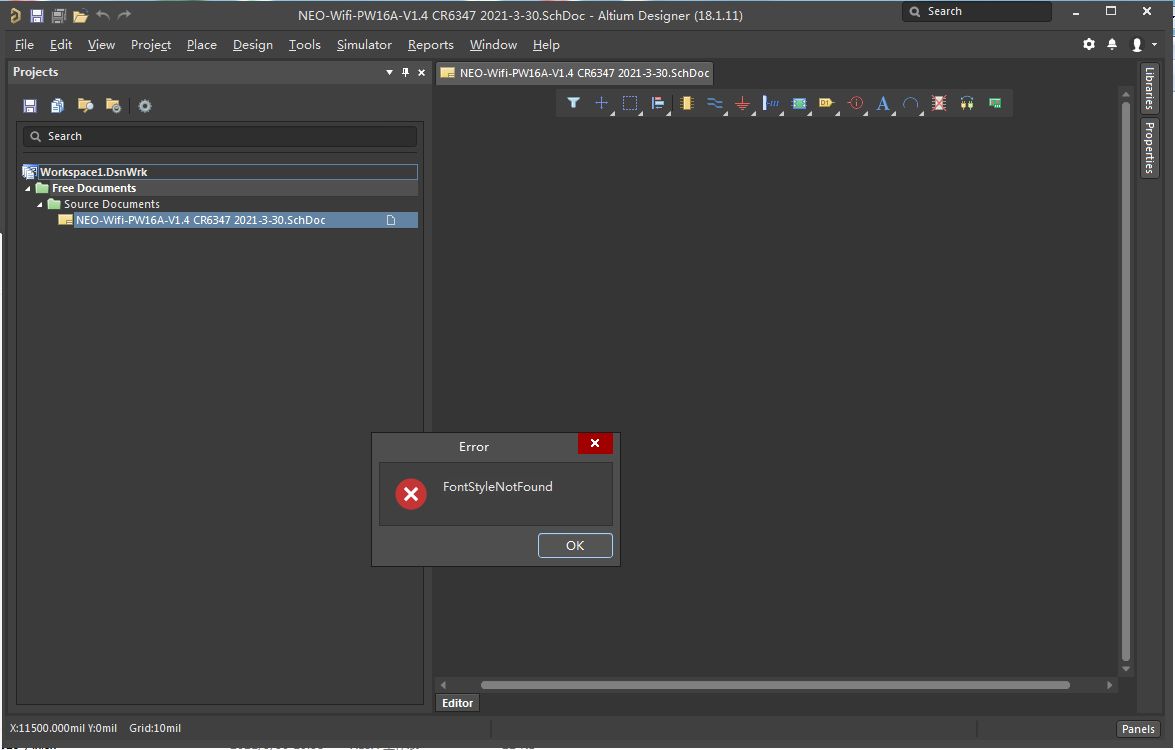Click the Place Sheet Symbol icon
The width and height of the screenshot is (1175, 750).
click(x=798, y=103)
